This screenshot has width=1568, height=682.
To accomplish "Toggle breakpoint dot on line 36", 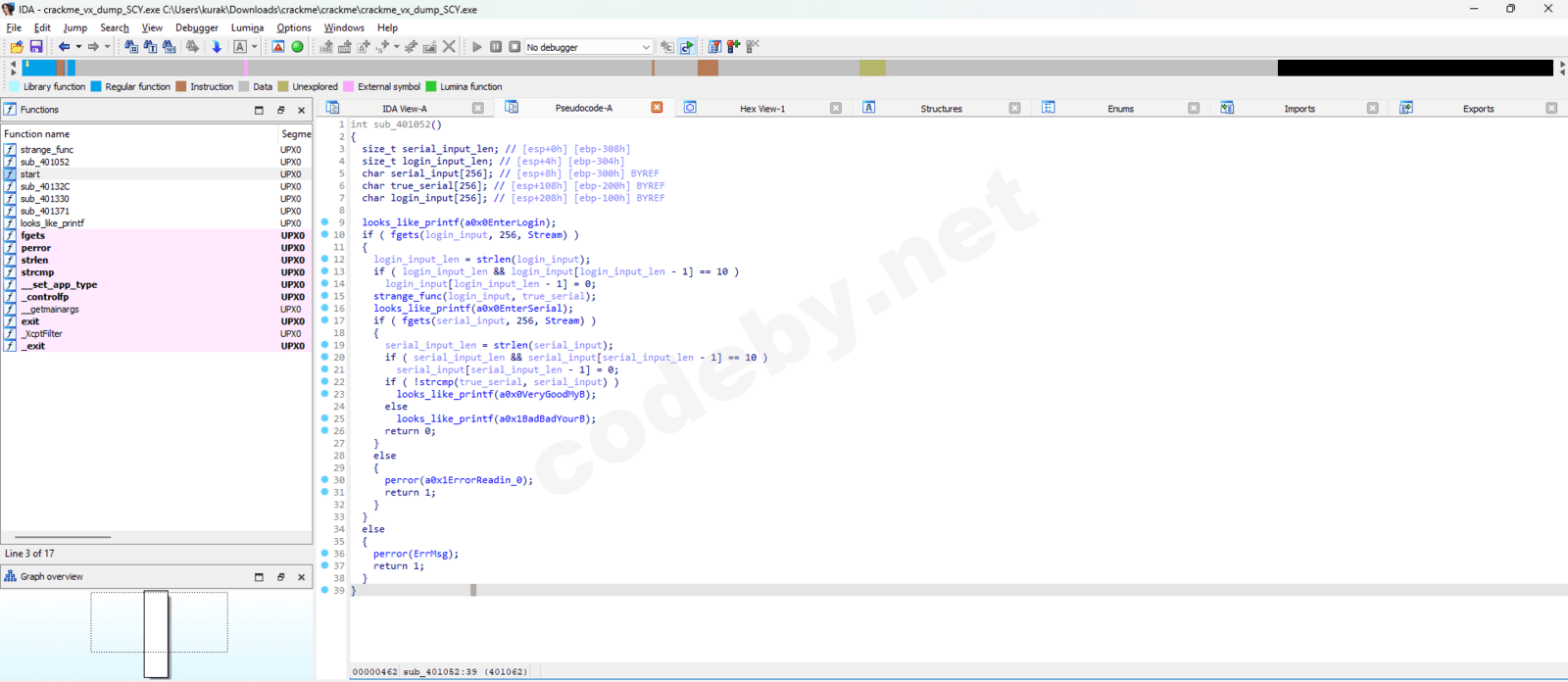I will pyautogui.click(x=325, y=553).
